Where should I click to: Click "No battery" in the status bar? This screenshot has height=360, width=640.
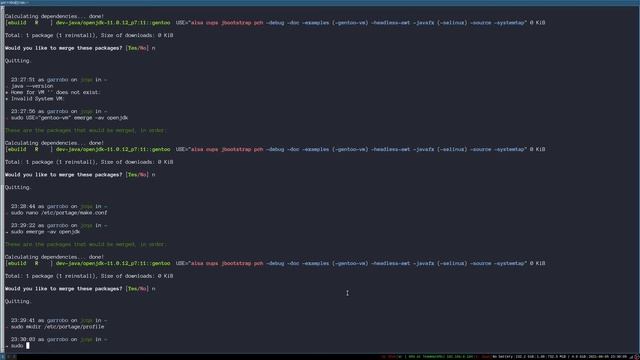point(503,357)
